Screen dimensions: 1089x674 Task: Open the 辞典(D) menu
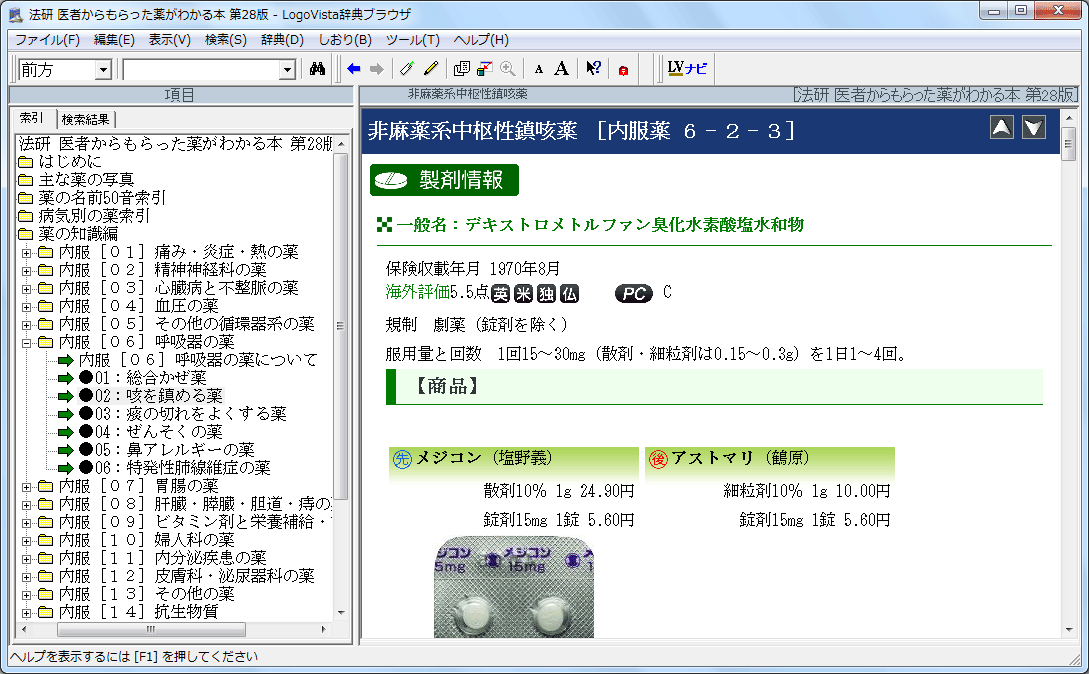(282, 40)
